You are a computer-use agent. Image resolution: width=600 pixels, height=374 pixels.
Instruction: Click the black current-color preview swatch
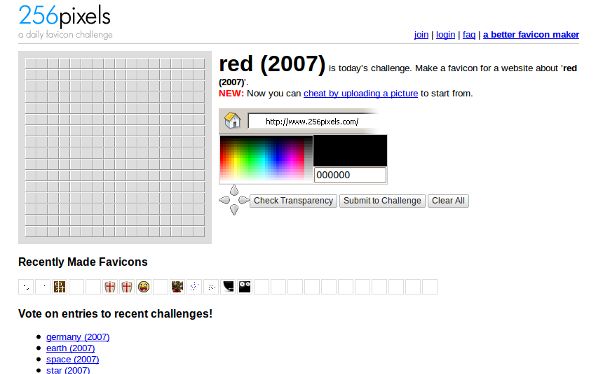350,150
